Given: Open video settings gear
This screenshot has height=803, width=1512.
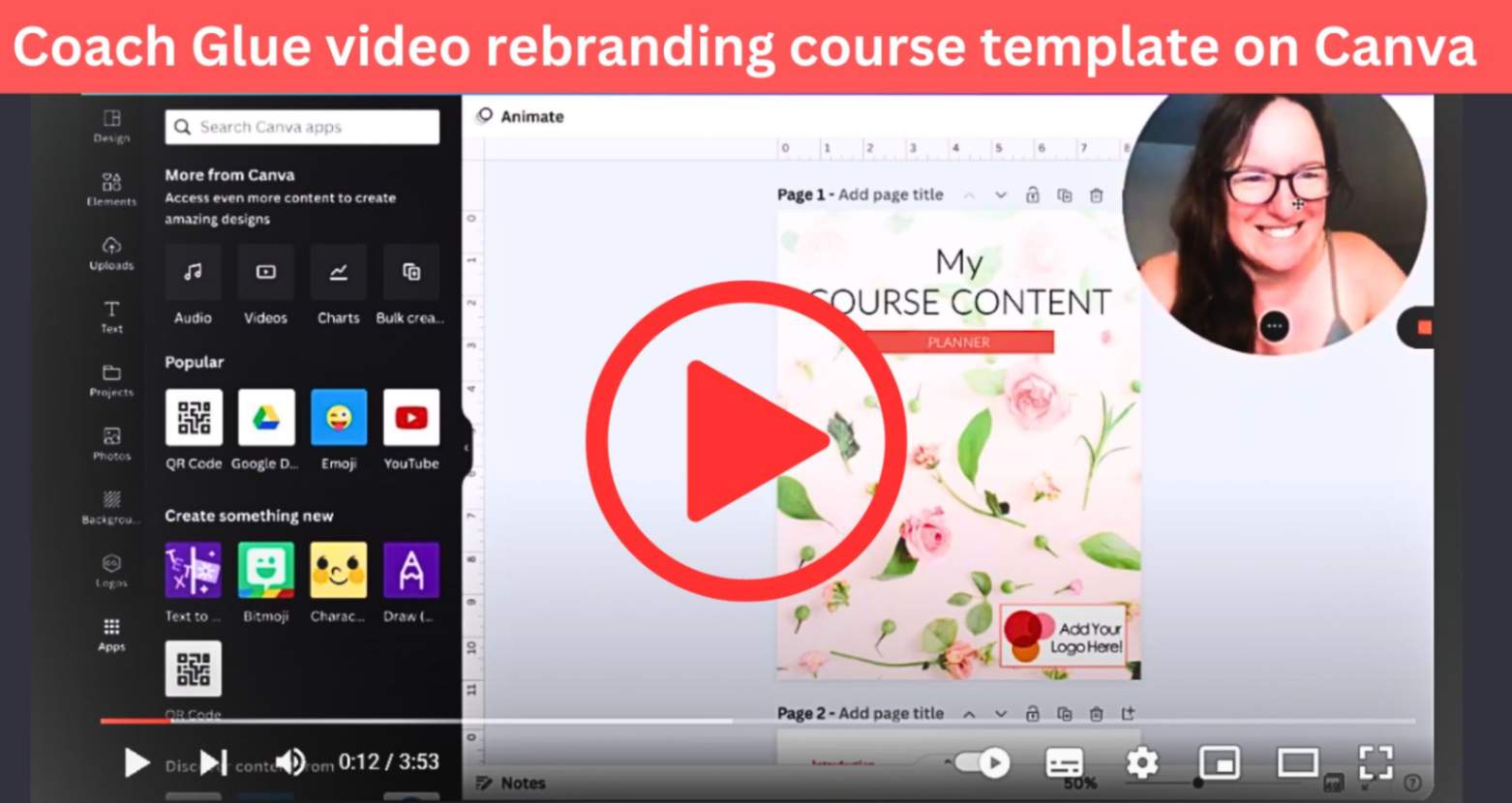Looking at the screenshot, I should click(1142, 762).
